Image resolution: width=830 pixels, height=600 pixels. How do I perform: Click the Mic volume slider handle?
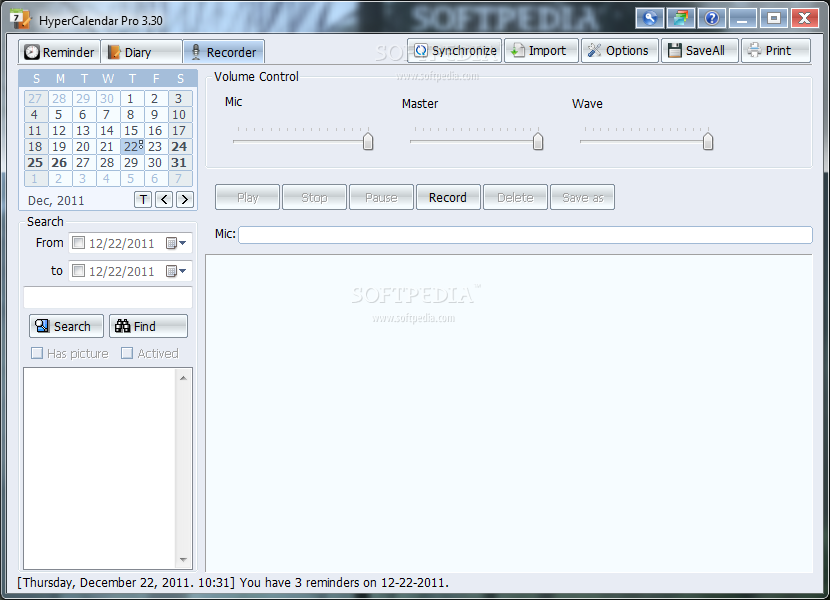tap(368, 141)
